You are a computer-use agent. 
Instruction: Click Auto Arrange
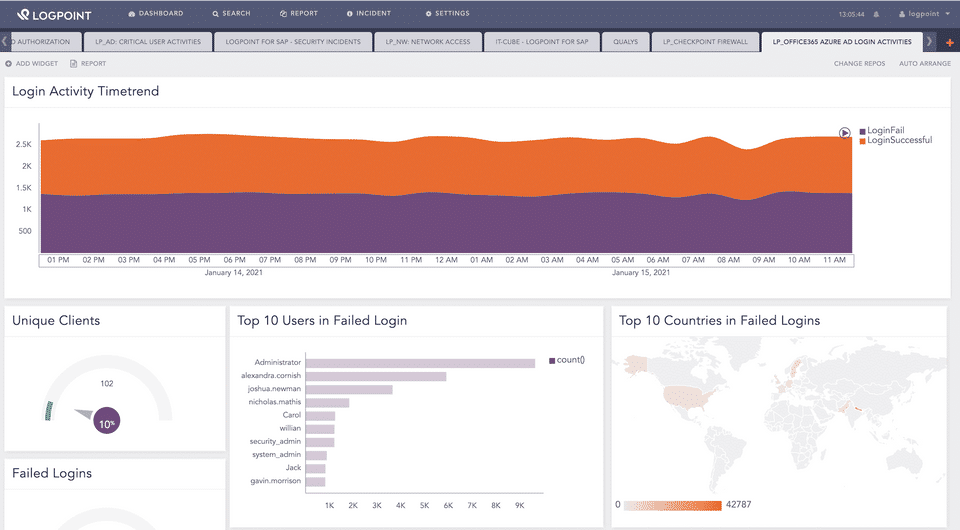[924, 64]
